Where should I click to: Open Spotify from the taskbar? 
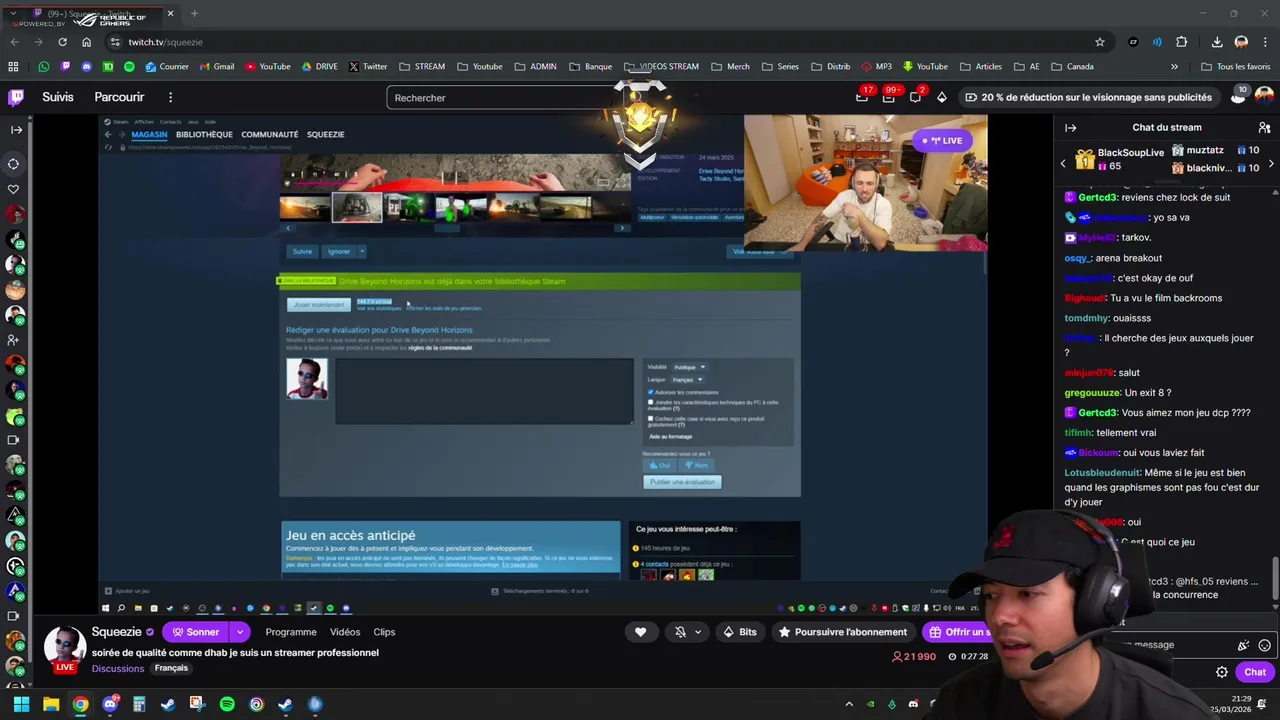[x=227, y=704]
